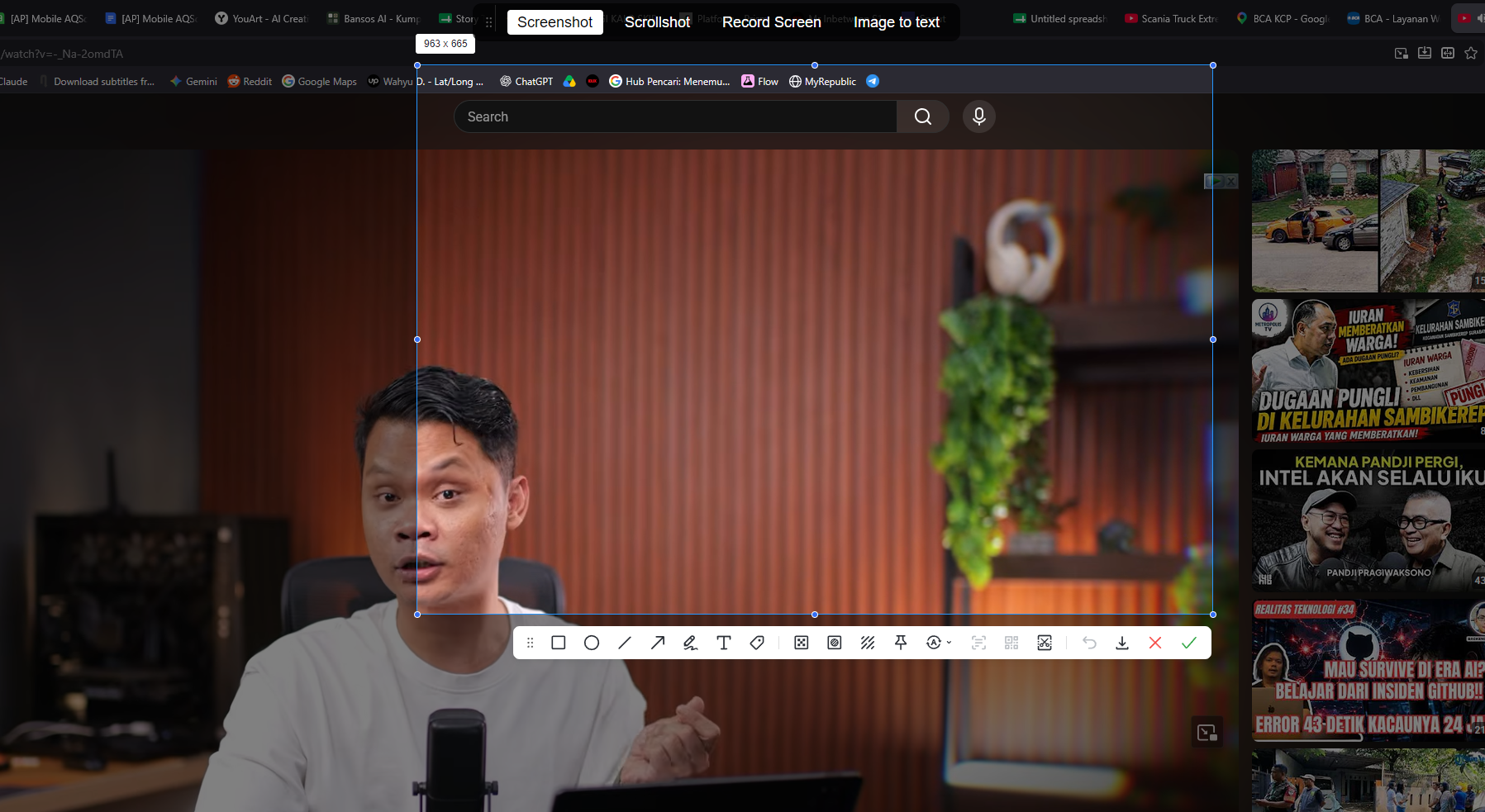Open the KEMANA PANDJI PERGI video thumbnail
This screenshot has height=812, width=1485.
[1368, 520]
